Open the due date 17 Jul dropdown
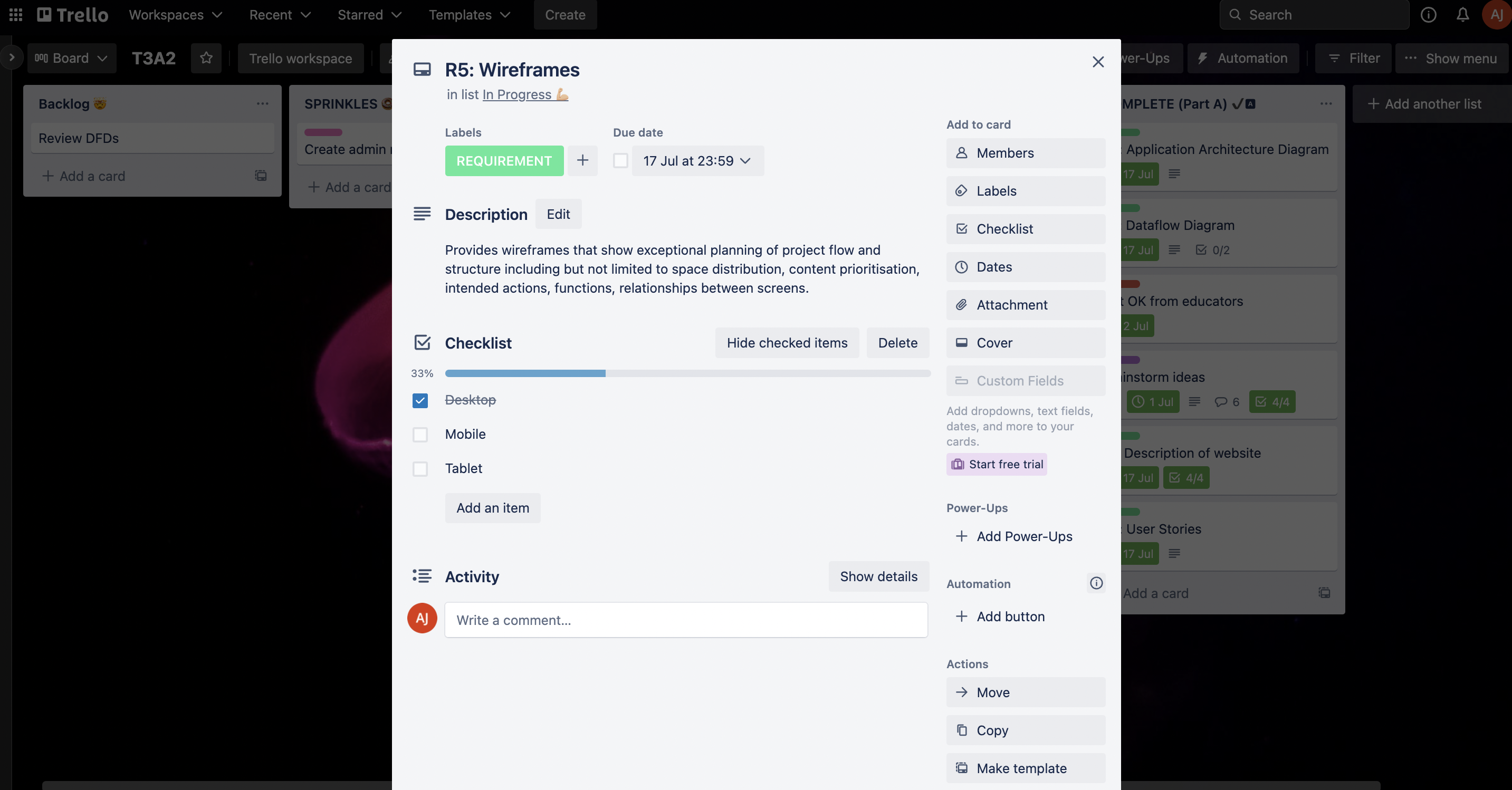This screenshot has height=790, width=1512. tap(697, 160)
